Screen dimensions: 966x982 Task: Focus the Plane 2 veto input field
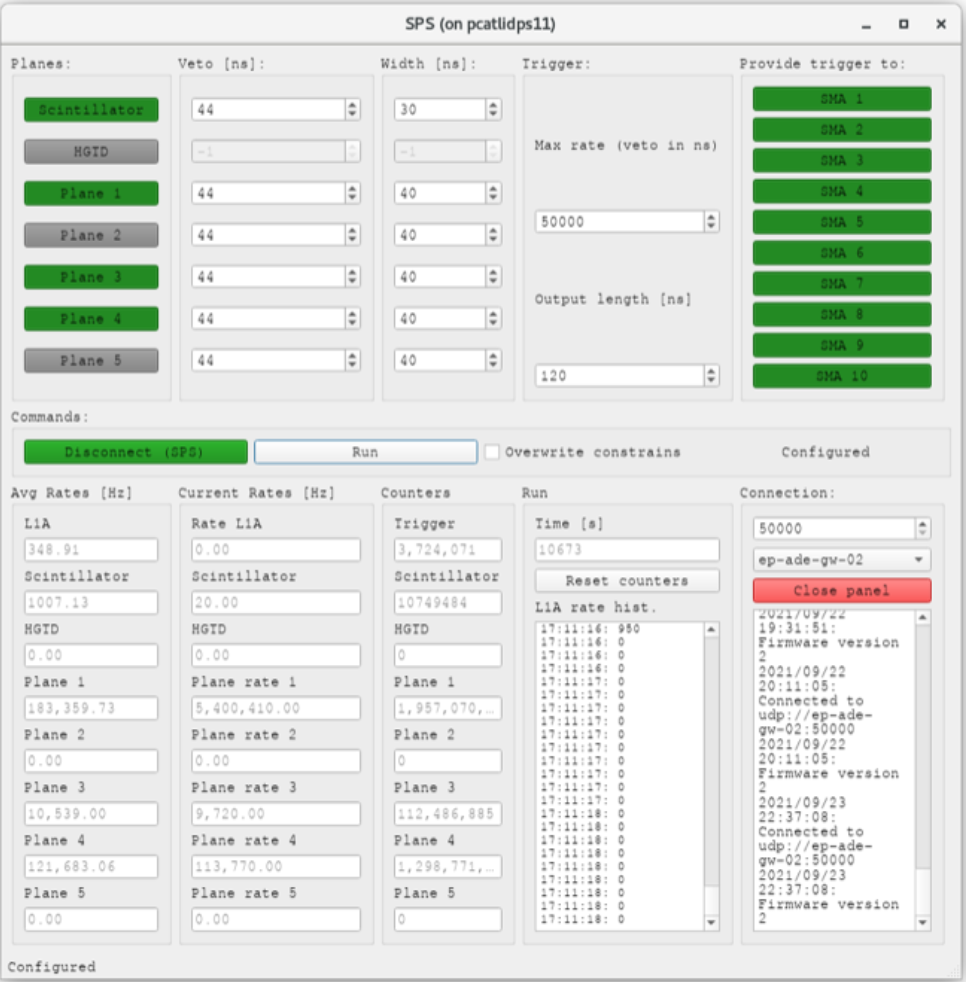269,235
